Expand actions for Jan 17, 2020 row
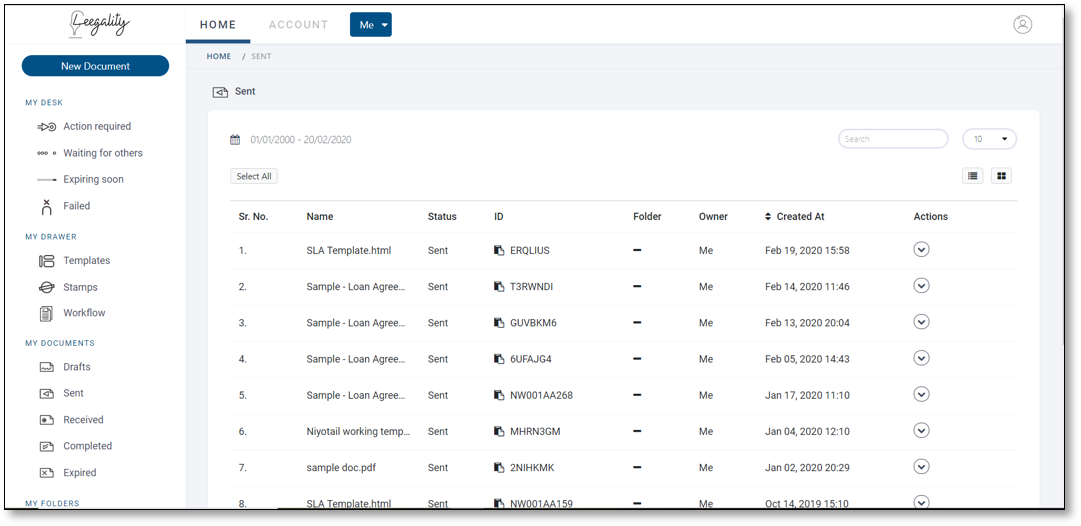1081x526 pixels. [921, 394]
